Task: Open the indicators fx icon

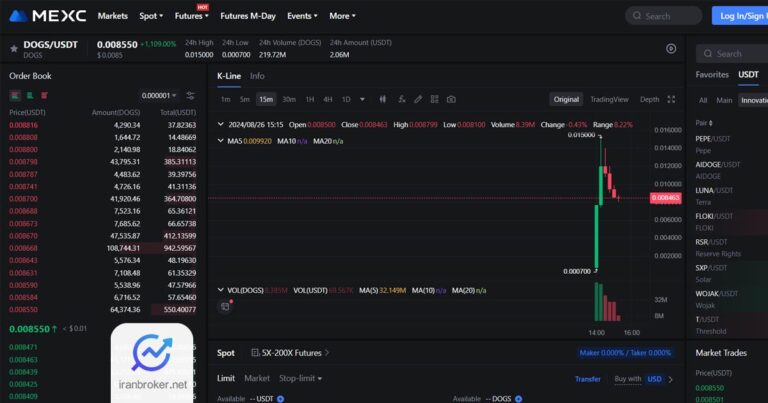Action: (401, 99)
